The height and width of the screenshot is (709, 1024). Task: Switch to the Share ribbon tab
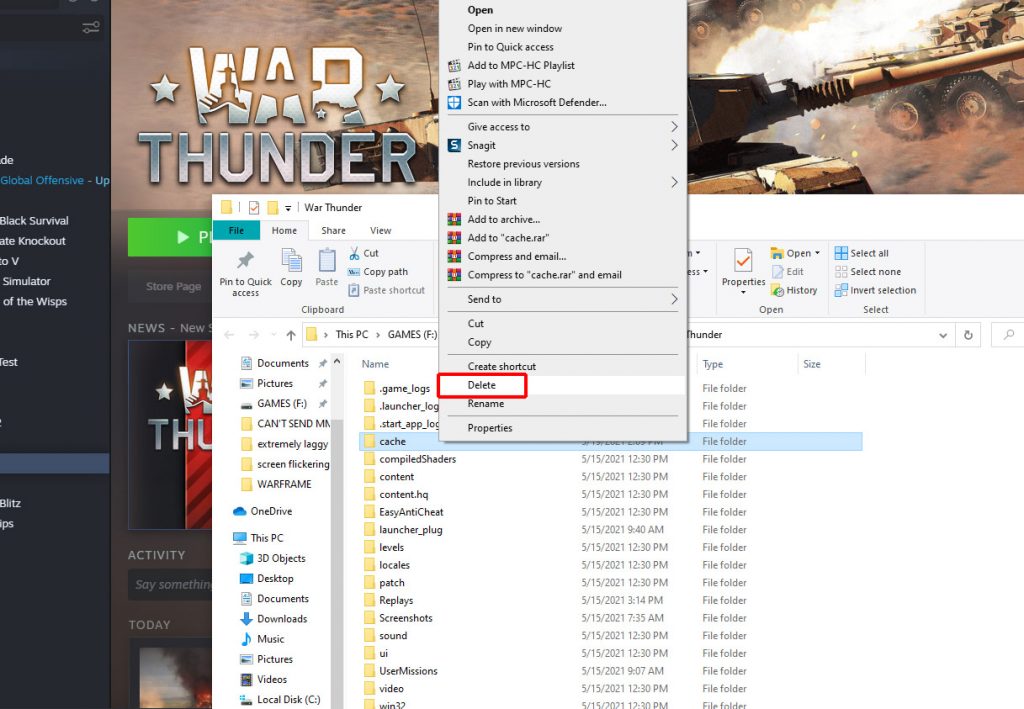pos(333,230)
